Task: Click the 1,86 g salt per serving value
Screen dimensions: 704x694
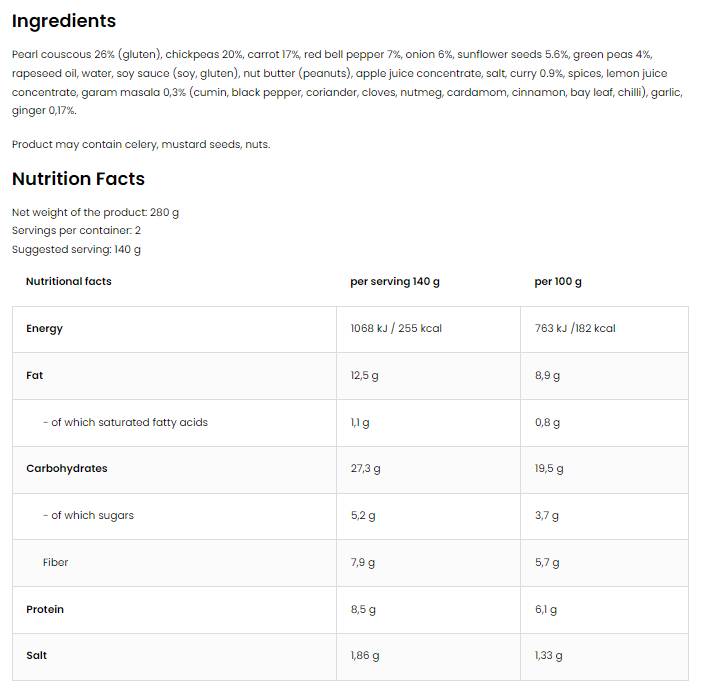Action: tap(366, 656)
